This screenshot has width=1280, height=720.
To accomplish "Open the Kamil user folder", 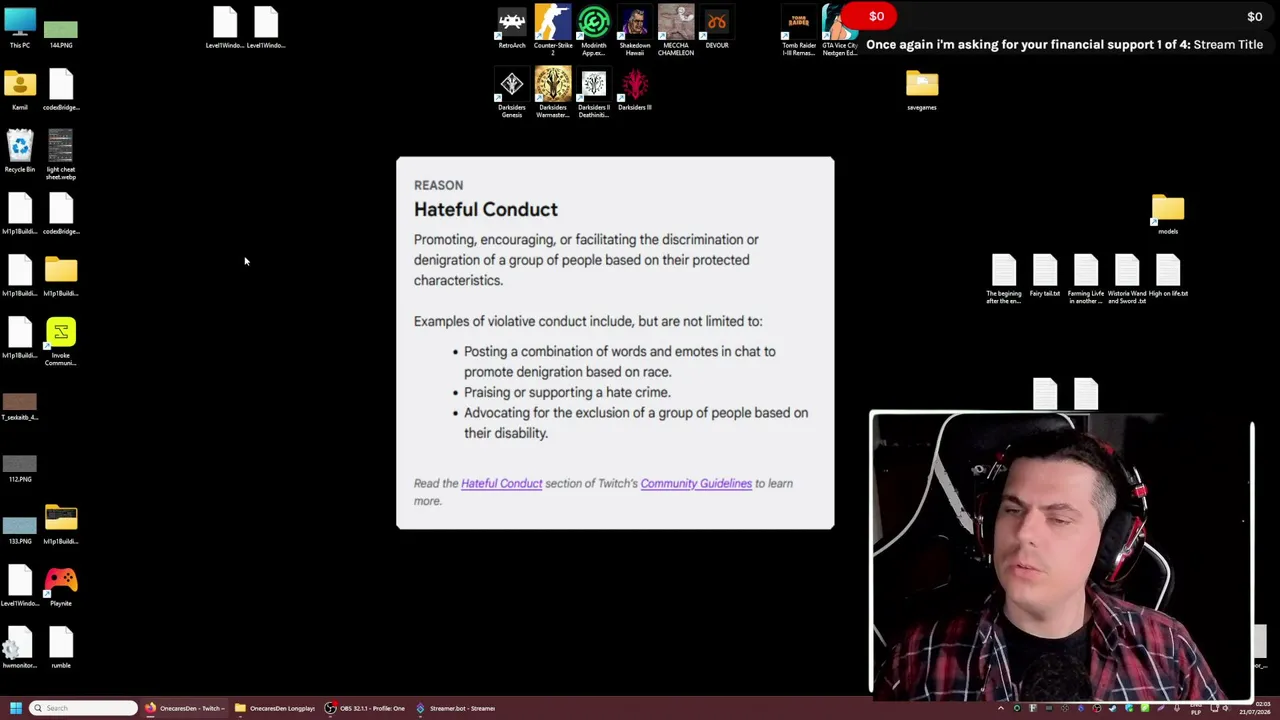I will pyautogui.click(x=20, y=89).
